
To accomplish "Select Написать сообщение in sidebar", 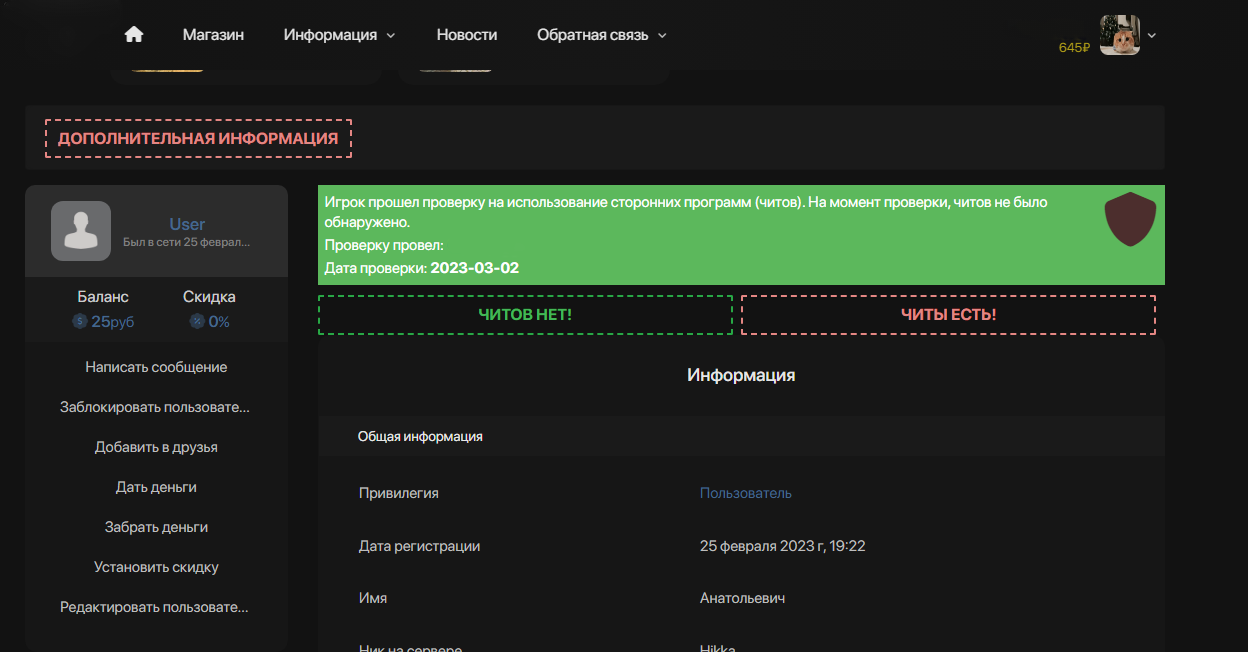I will pyautogui.click(x=156, y=367).
